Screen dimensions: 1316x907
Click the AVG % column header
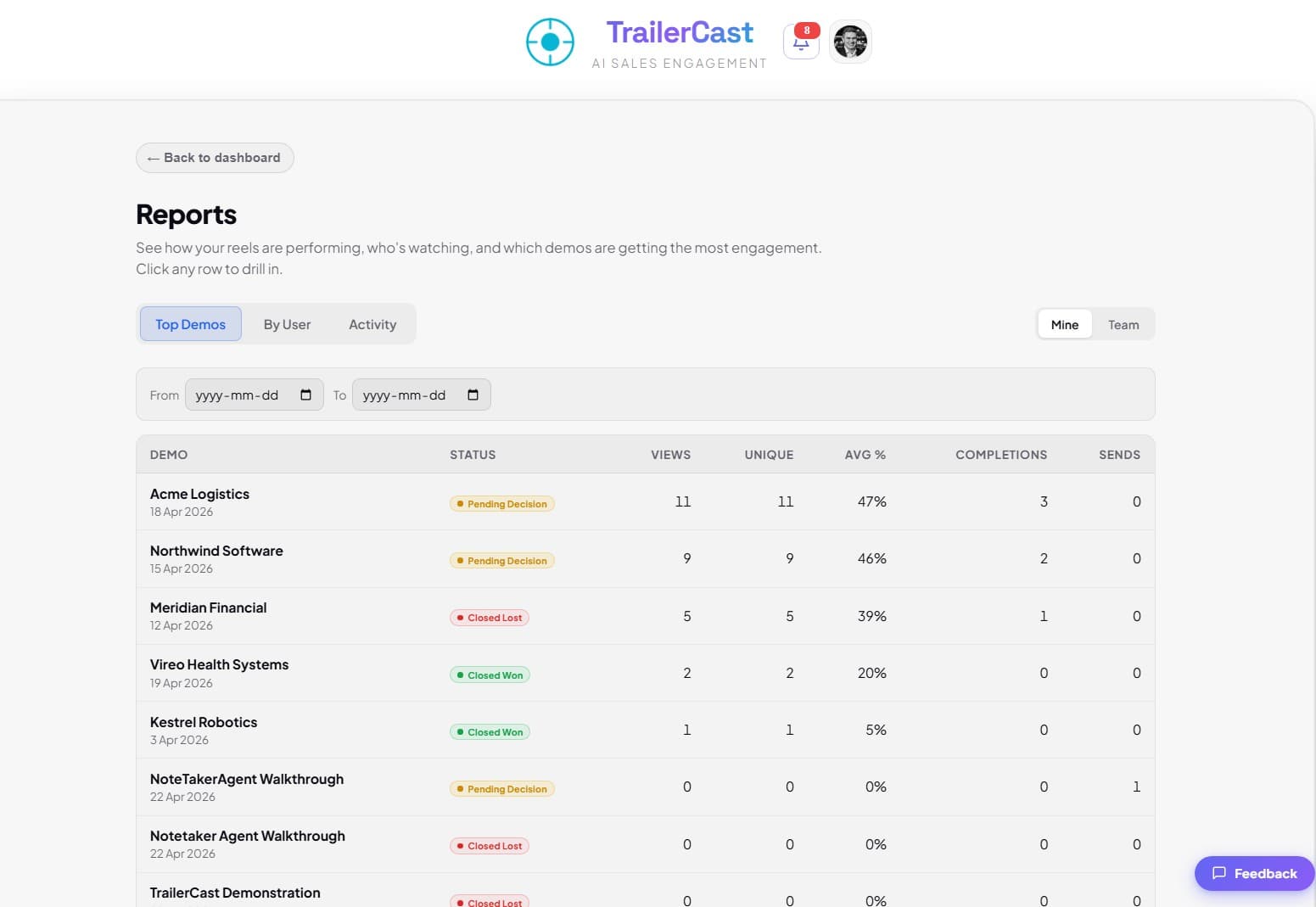pyautogui.click(x=865, y=455)
